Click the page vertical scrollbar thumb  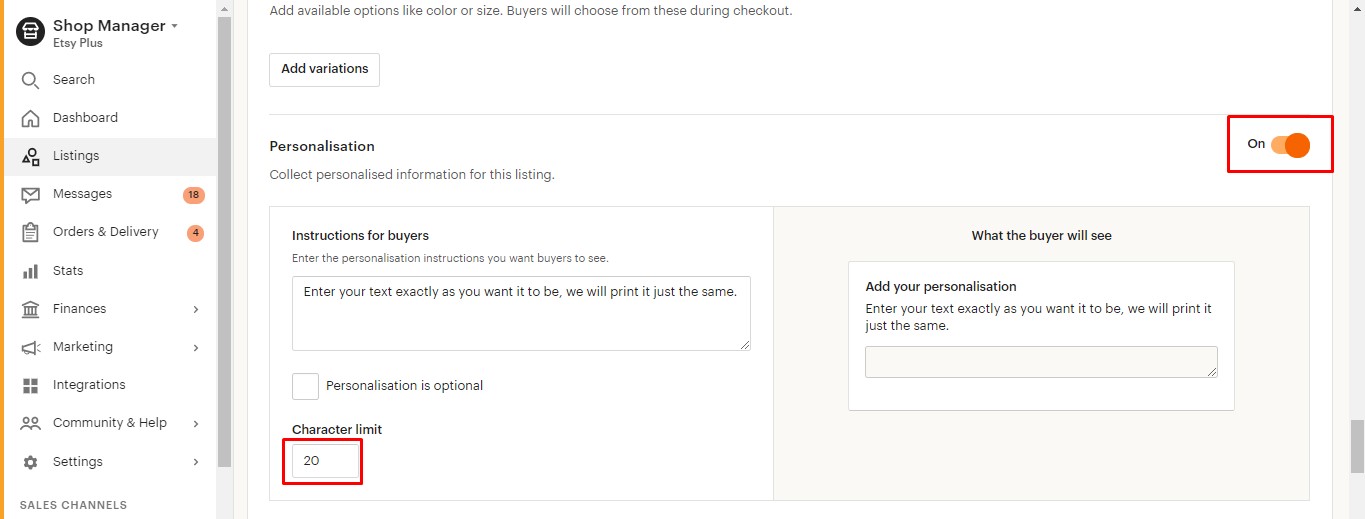[x=1357, y=444]
